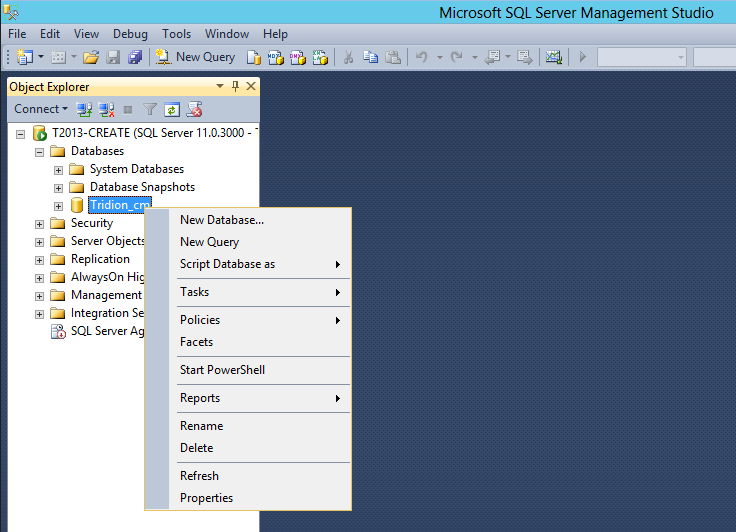Click Connect Object Explorer icon

coord(86,109)
